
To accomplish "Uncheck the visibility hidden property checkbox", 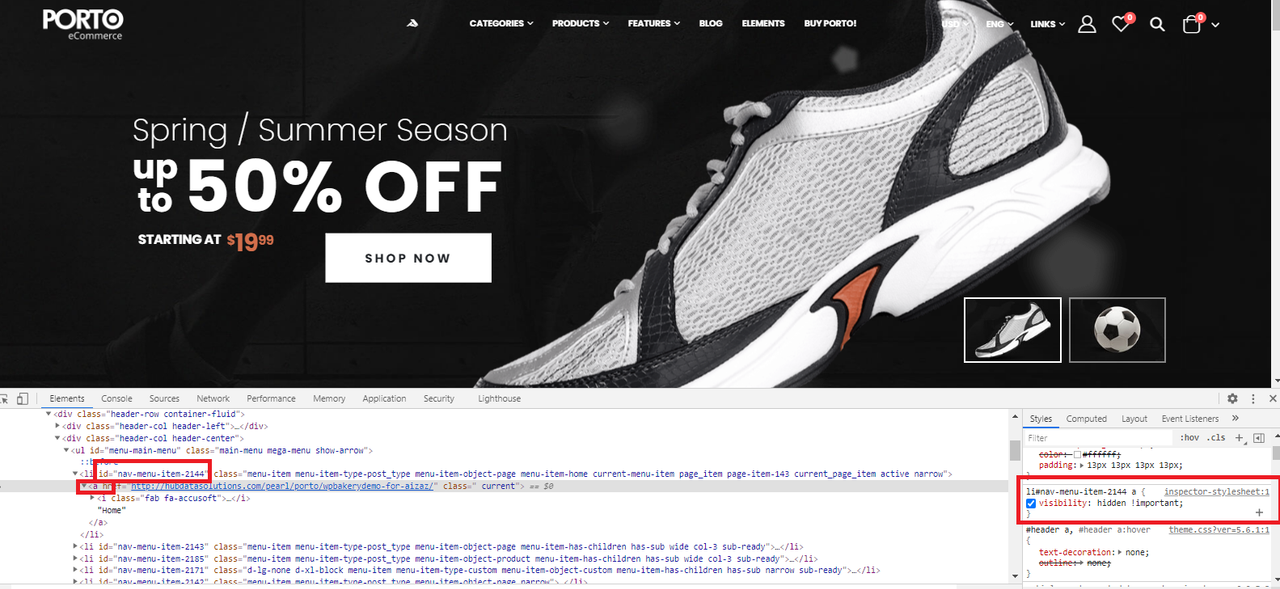I will [1031, 503].
